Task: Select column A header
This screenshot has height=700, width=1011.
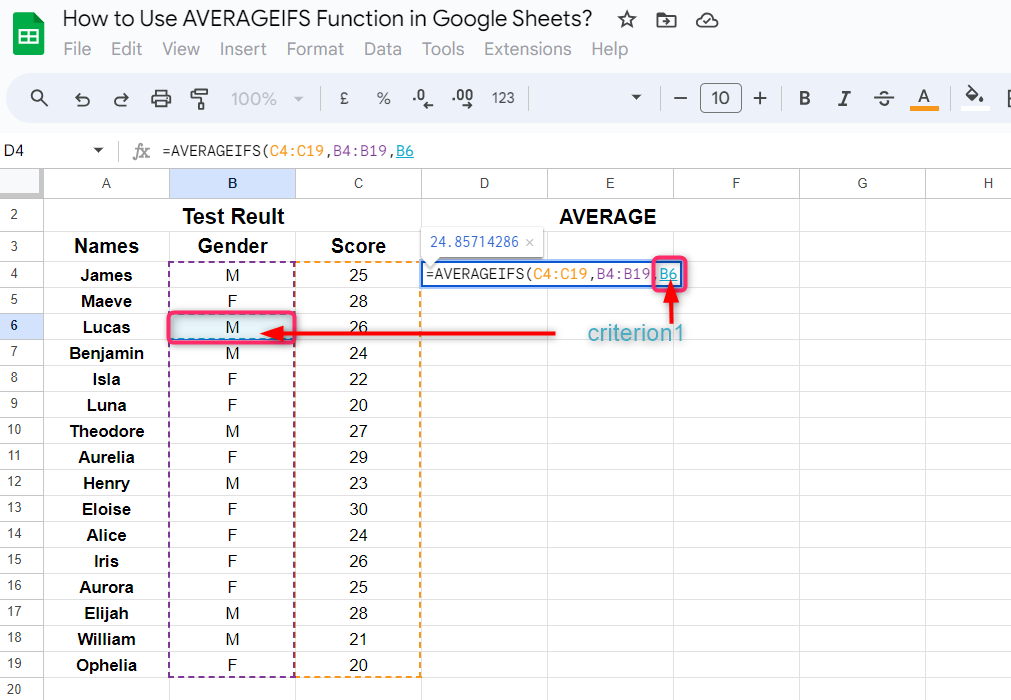Action: click(106, 184)
